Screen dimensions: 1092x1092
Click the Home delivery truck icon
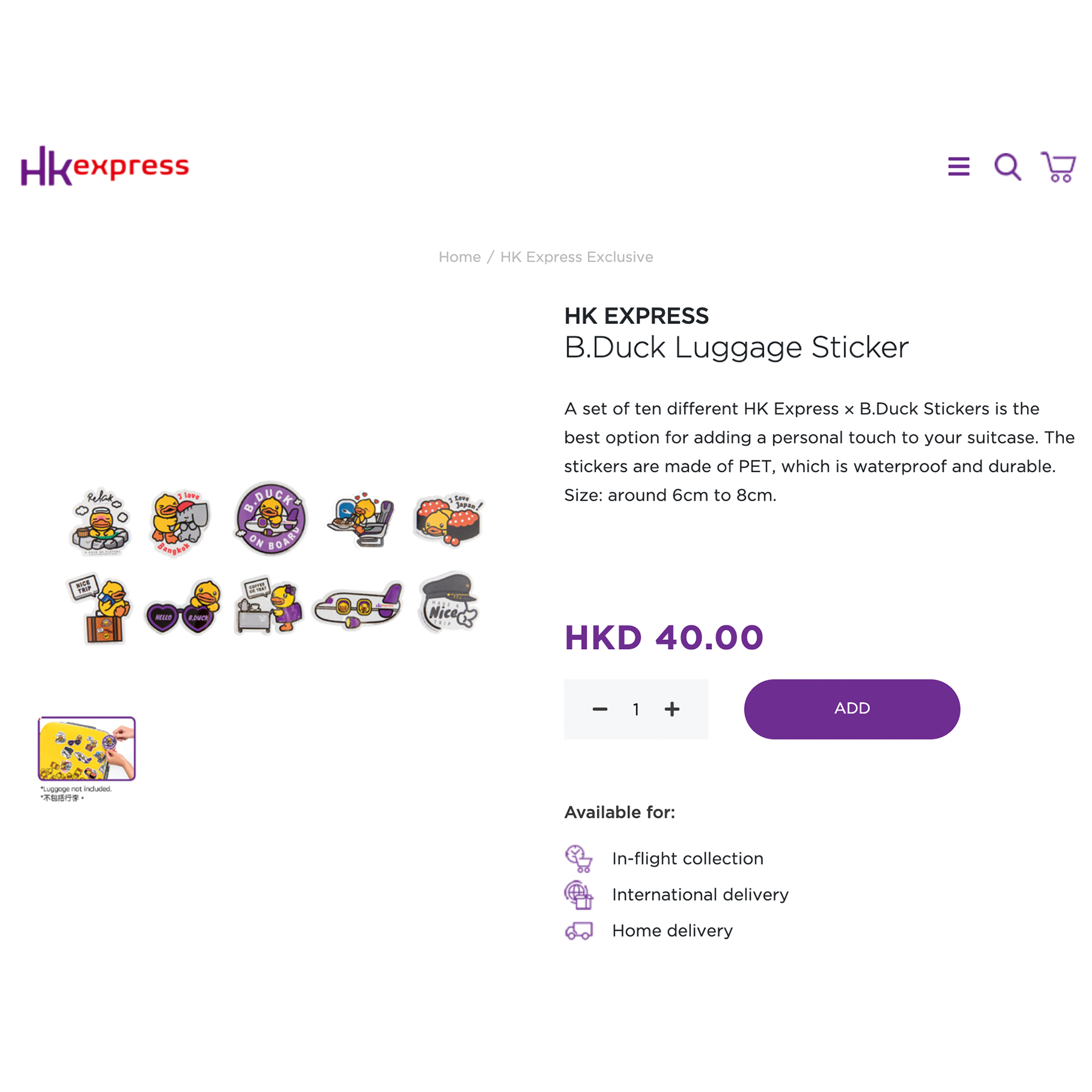pos(579,931)
